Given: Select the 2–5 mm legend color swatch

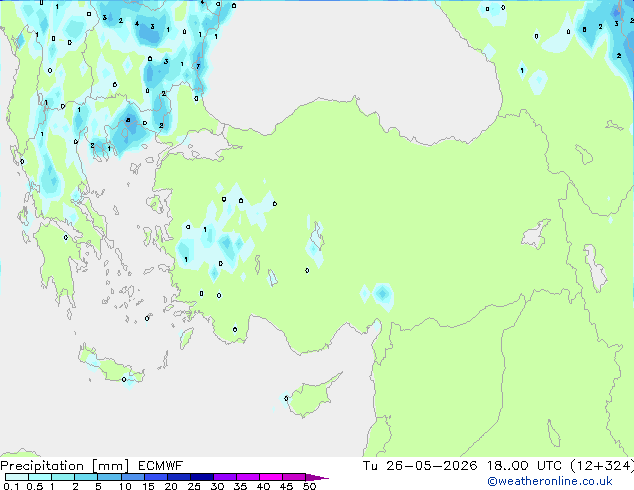Looking at the screenshot, I should [86, 477].
